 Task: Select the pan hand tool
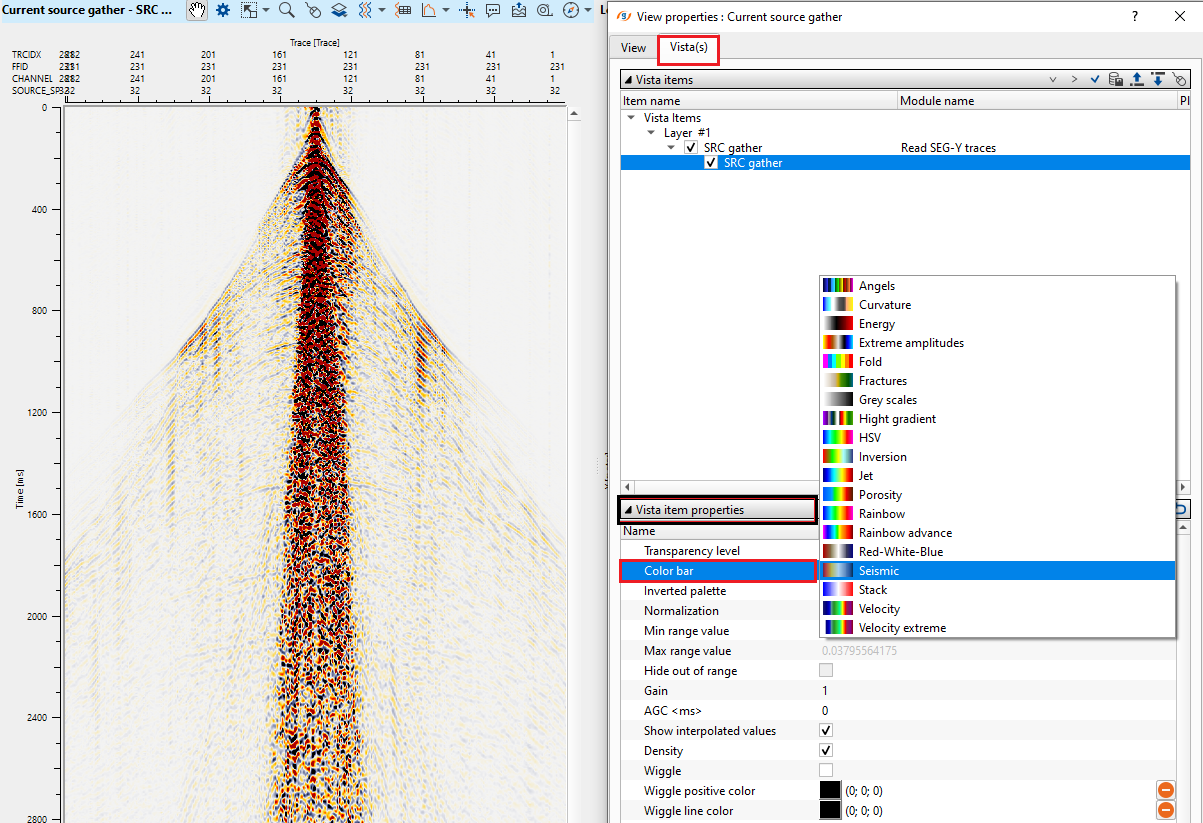(197, 10)
